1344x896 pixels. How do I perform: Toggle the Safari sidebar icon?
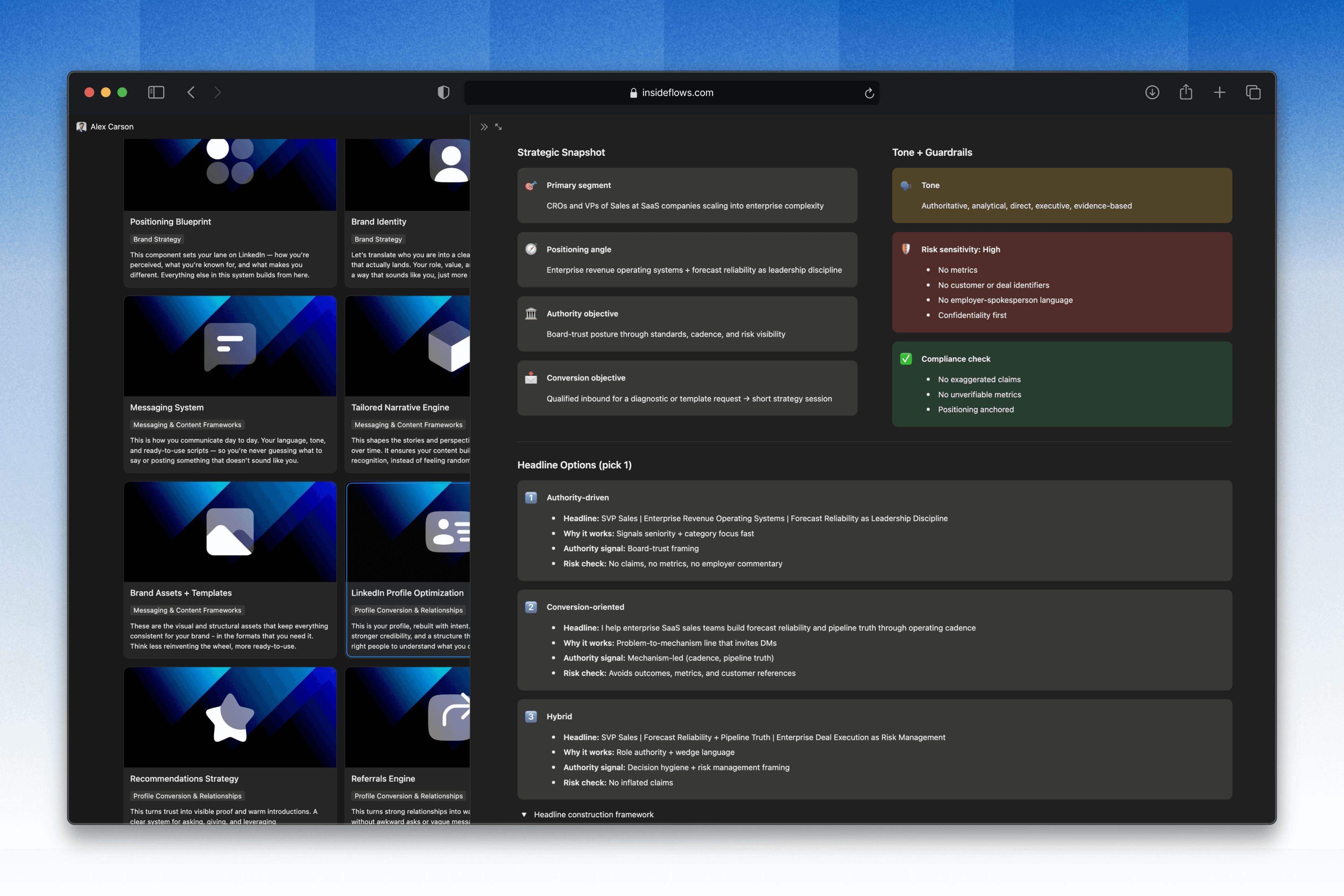156,92
